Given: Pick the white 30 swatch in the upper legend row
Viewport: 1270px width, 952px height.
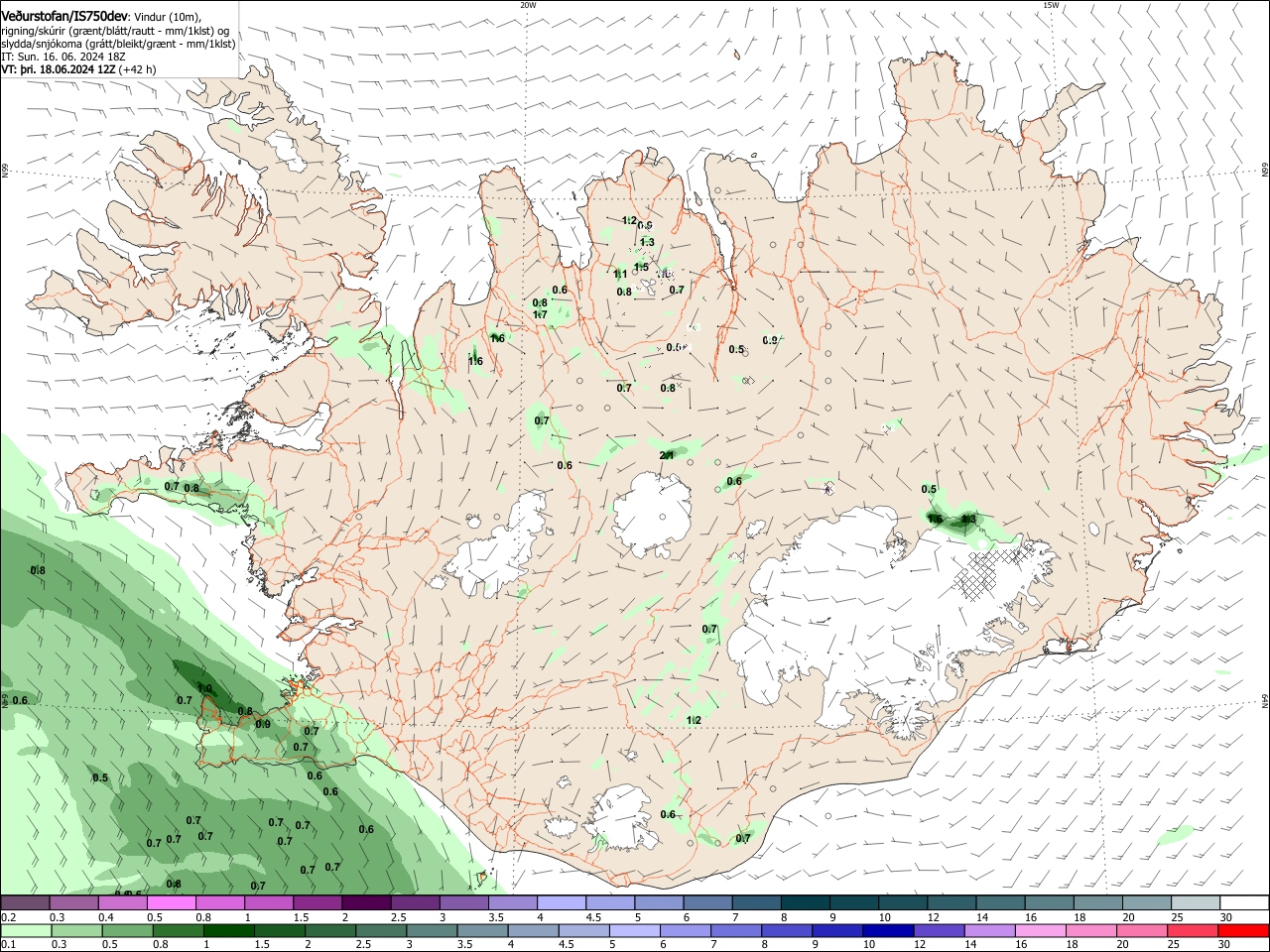Looking at the screenshot, I should 1244,903.
